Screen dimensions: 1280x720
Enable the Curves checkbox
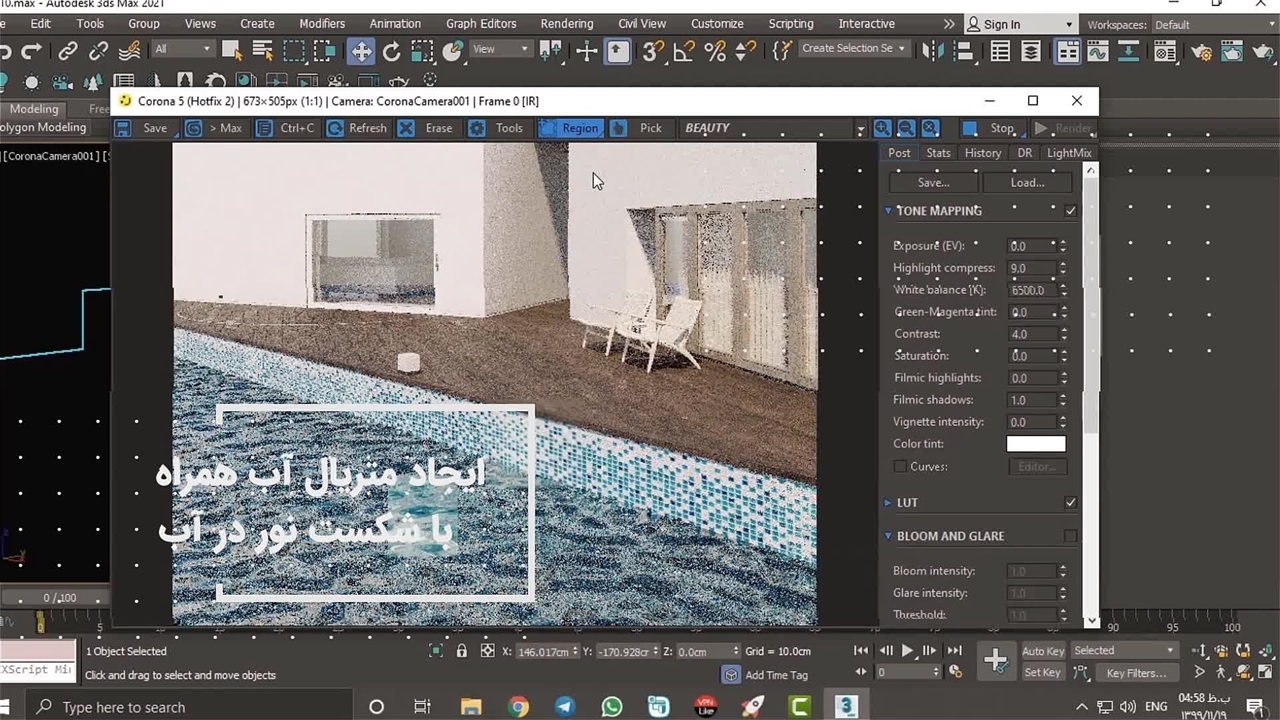900,467
